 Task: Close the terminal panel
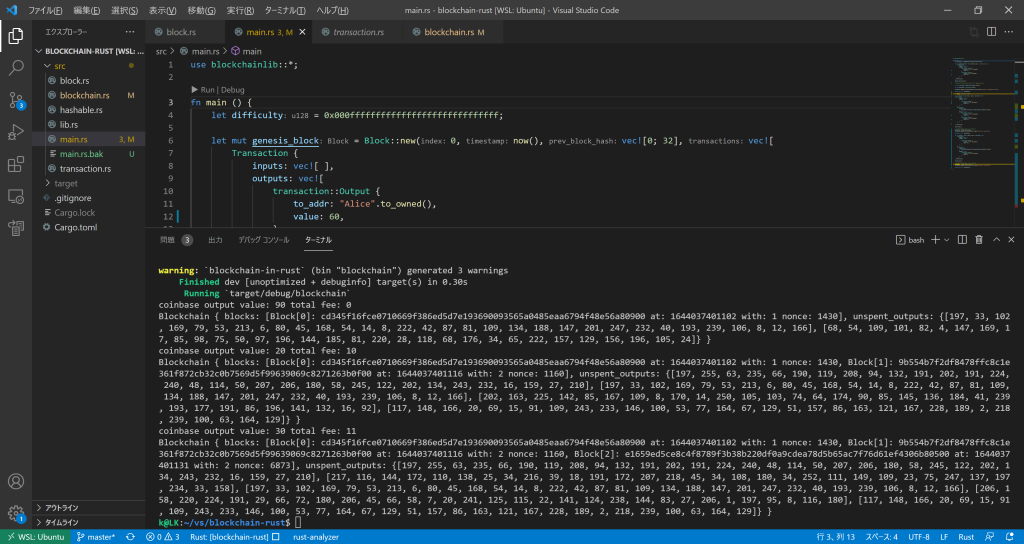[x=1012, y=240]
